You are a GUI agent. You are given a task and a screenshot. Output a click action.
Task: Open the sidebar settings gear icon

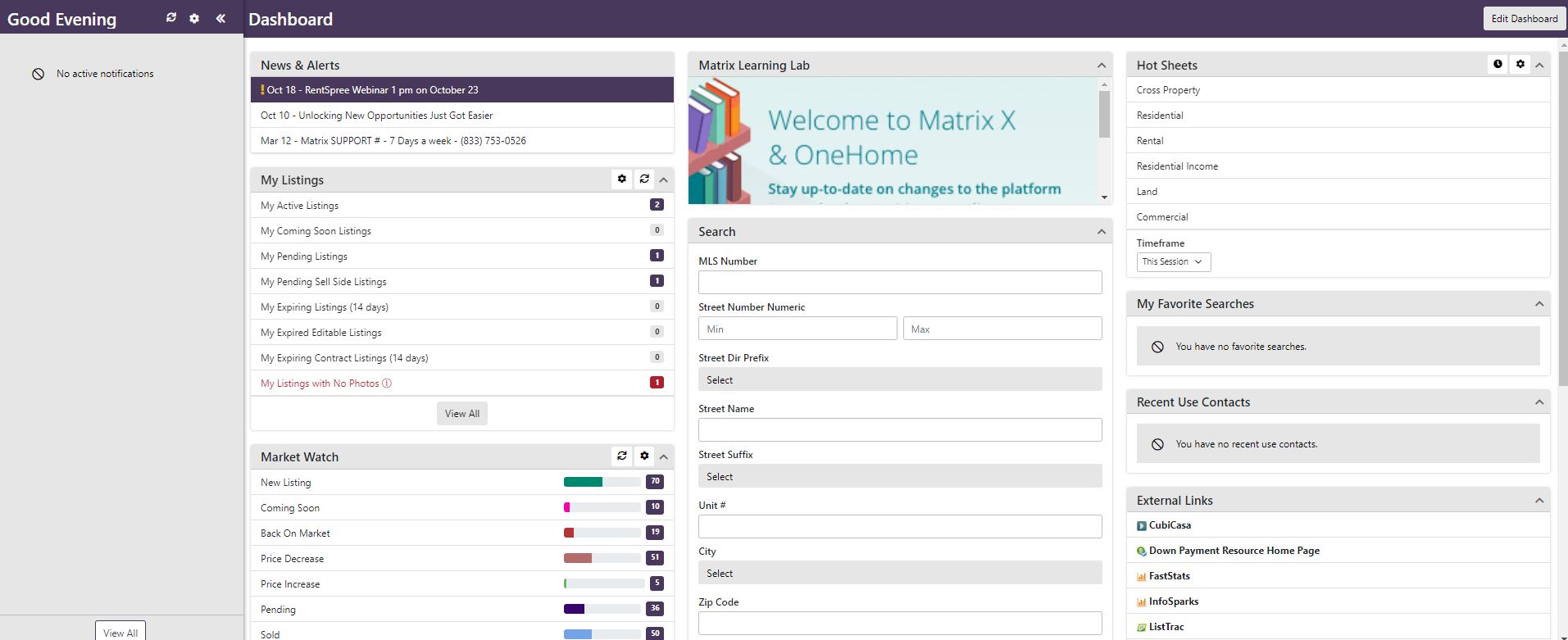(194, 18)
